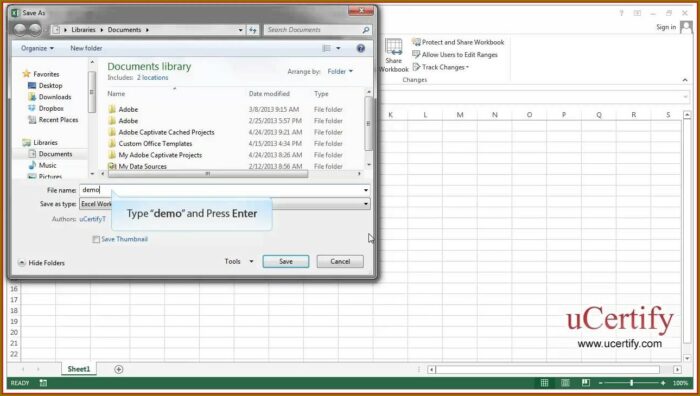This screenshot has height=396, width=700.
Task: Switch to Normal view icon
Action: point(545,383)
